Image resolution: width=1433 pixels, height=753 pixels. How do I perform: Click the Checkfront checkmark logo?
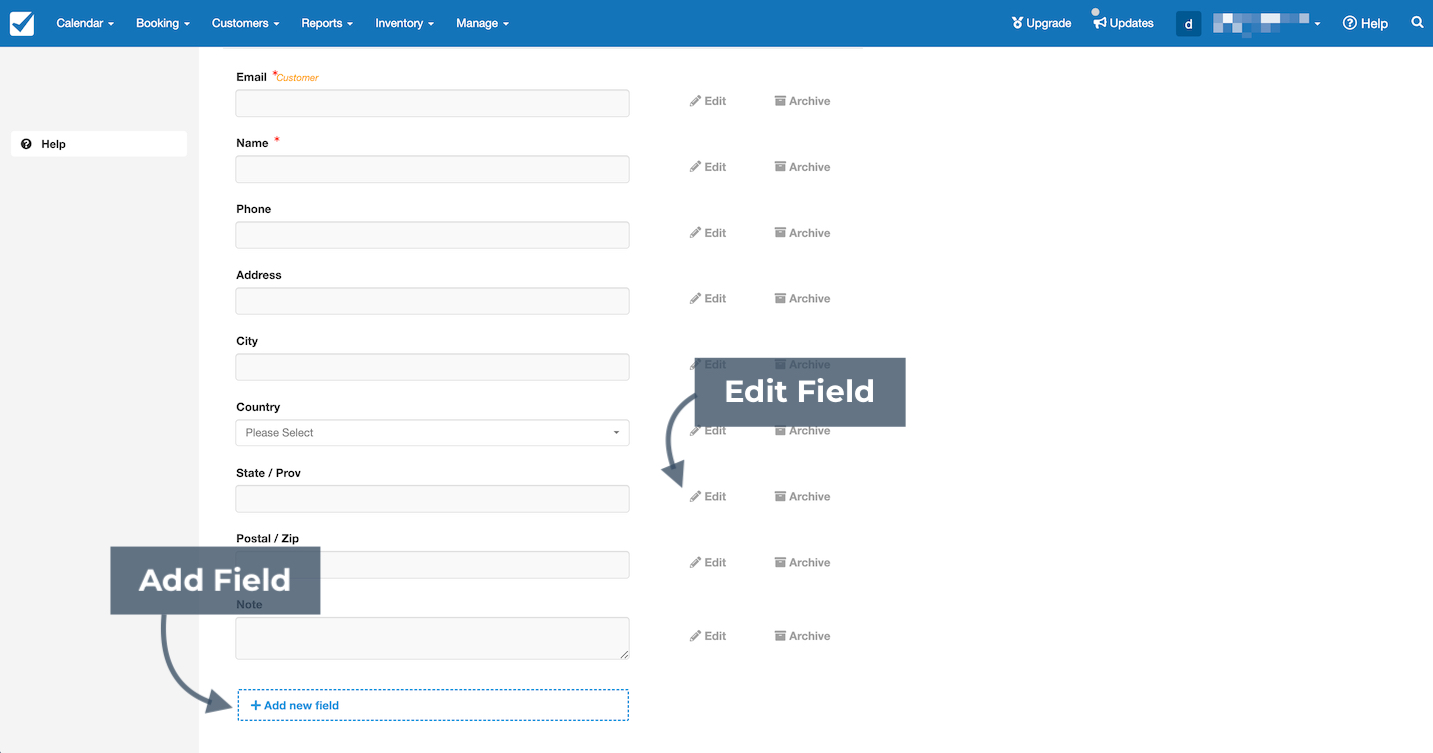(22, 23)
